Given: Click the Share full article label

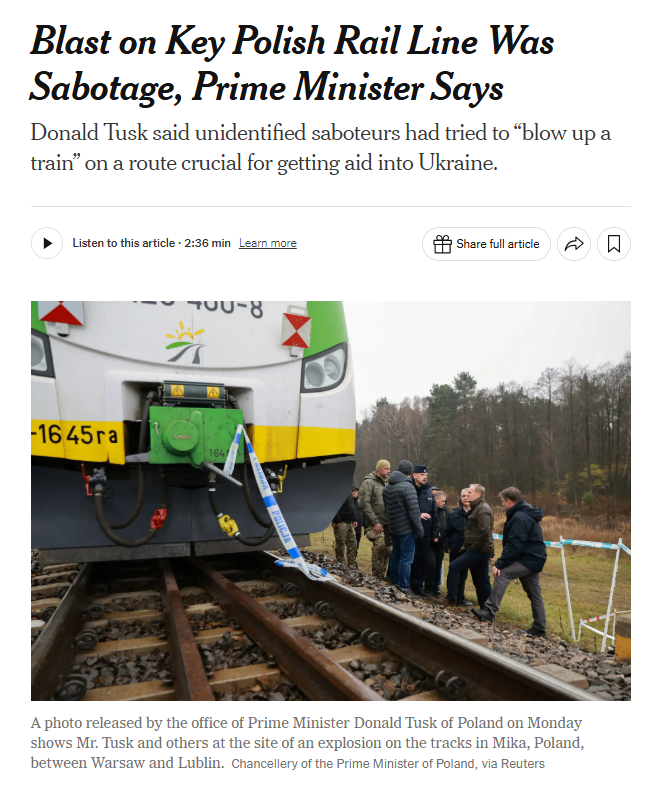Looking at the screenshot, I should point(498,244).
